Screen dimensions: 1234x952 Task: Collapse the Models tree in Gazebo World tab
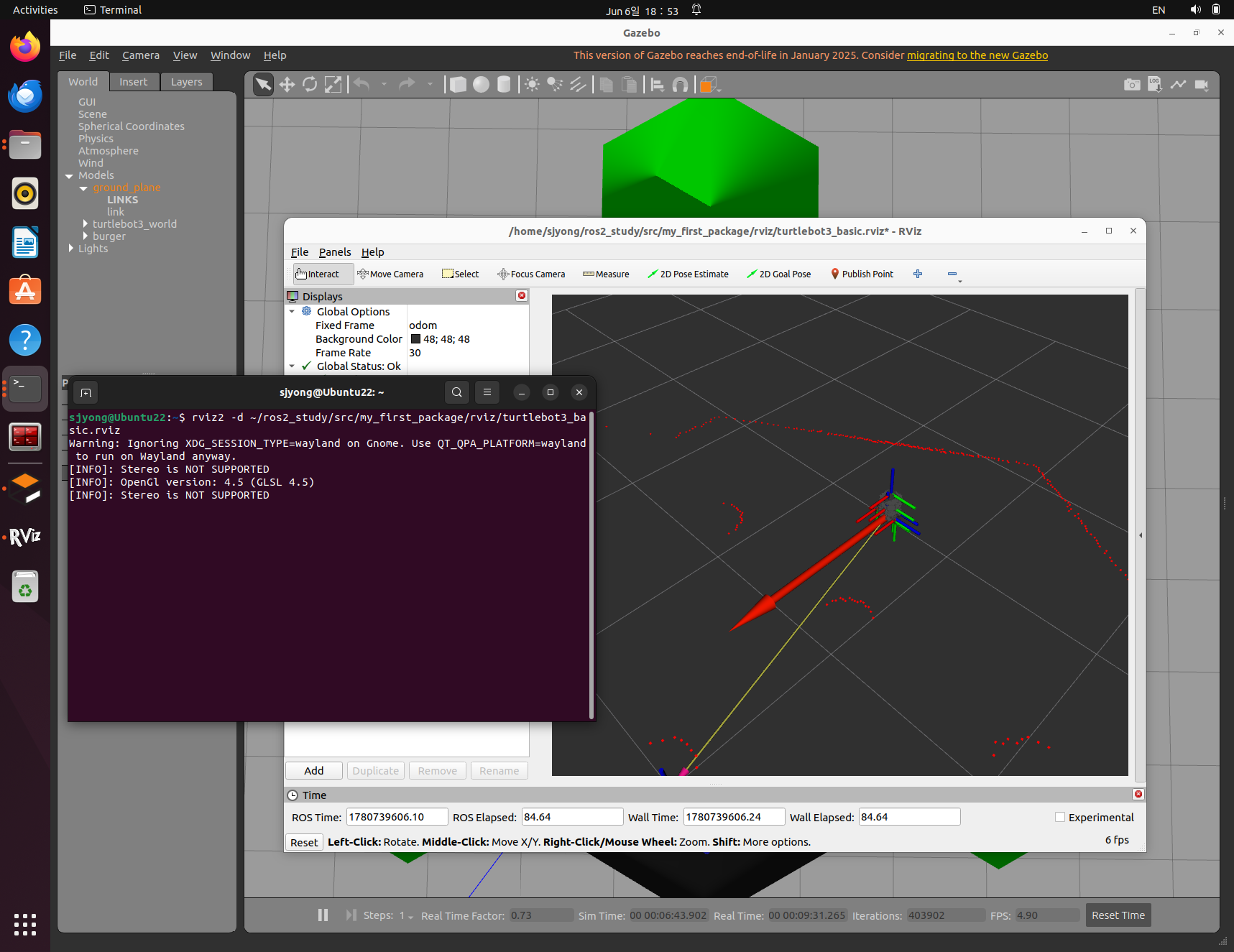[69, 175]
